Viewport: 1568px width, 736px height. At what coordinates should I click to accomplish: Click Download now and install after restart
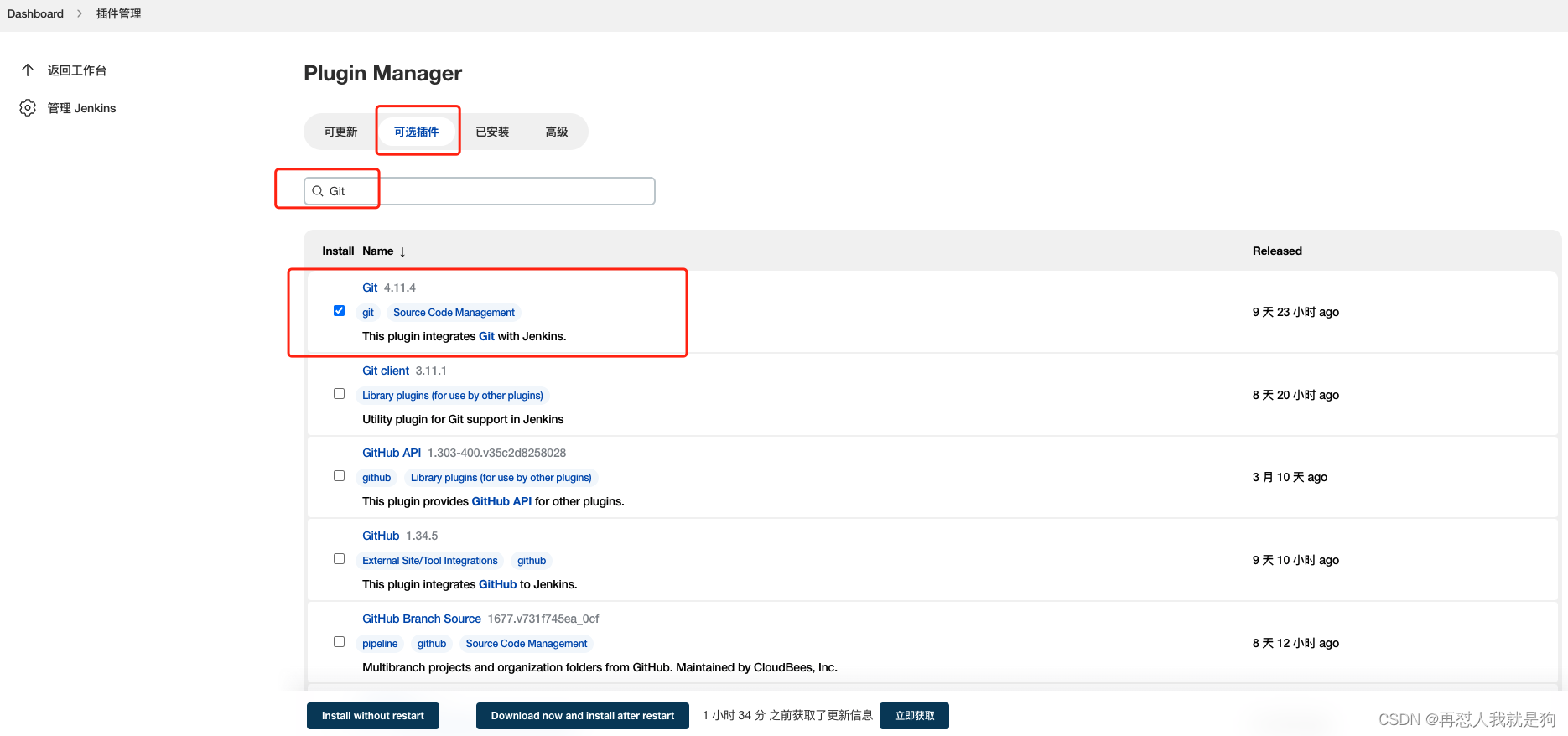pos(583,716)
